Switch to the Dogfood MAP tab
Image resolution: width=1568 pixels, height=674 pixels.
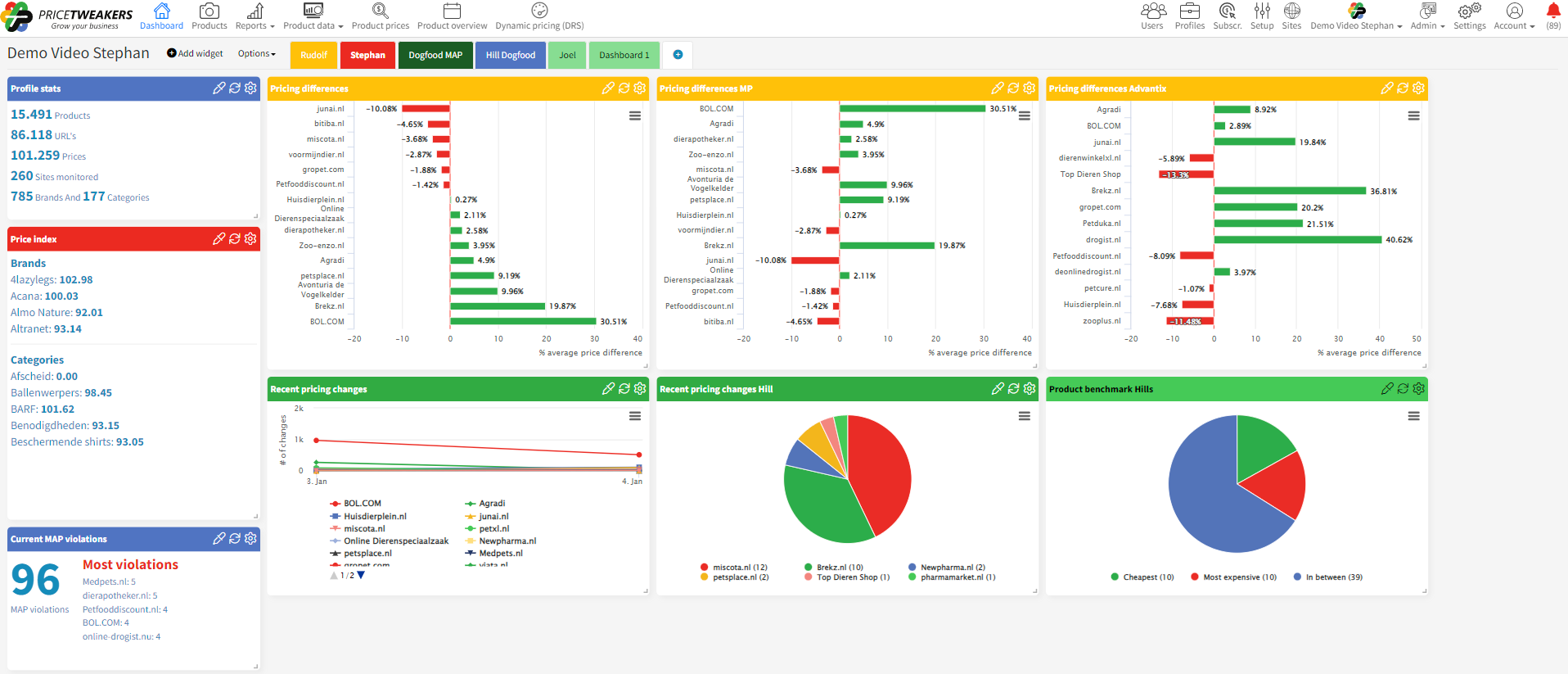pos(435,55)
